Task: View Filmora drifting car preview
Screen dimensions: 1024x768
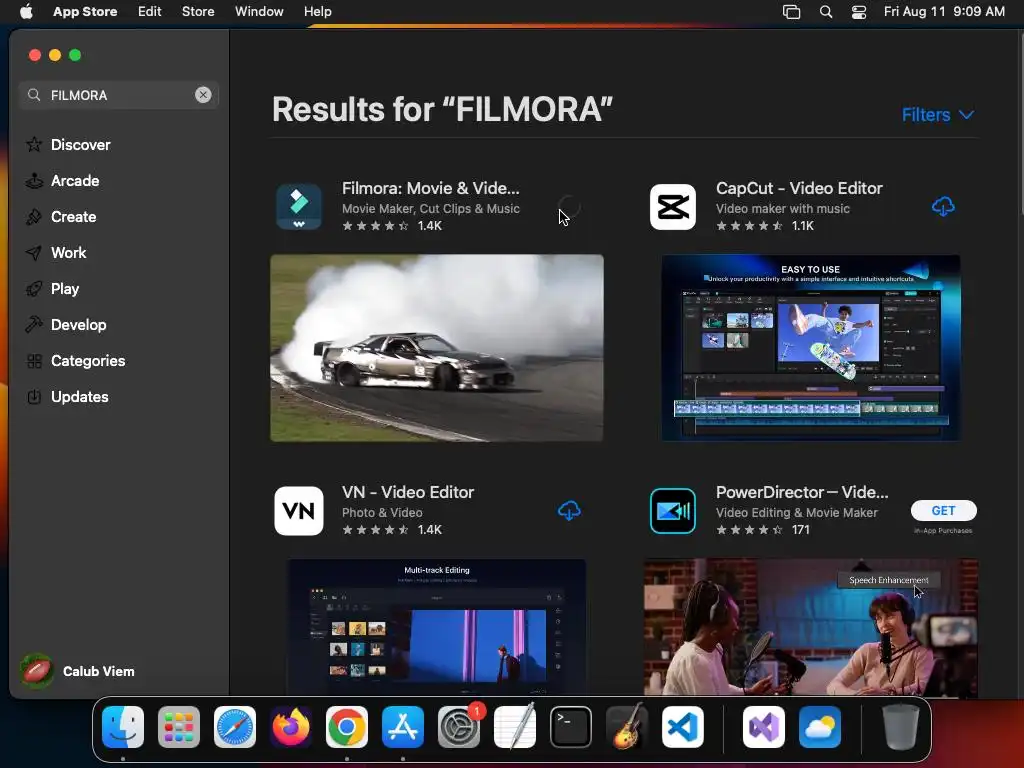Action: [437, 347]
